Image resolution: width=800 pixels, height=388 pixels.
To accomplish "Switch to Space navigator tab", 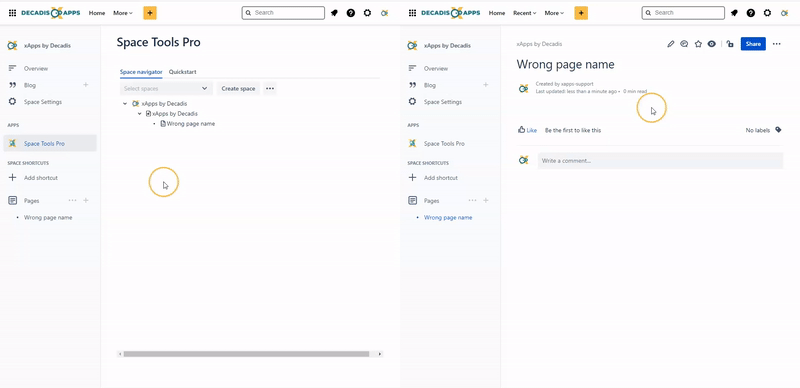I will pyautogui.click(x=141, y=72).
